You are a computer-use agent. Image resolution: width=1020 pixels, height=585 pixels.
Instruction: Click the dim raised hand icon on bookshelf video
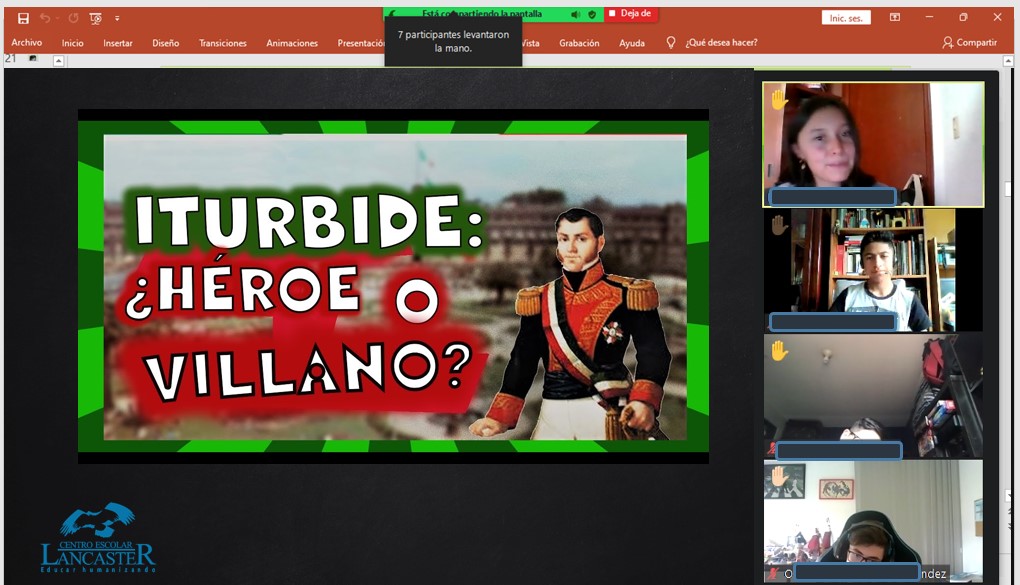(x=779, y=225)
